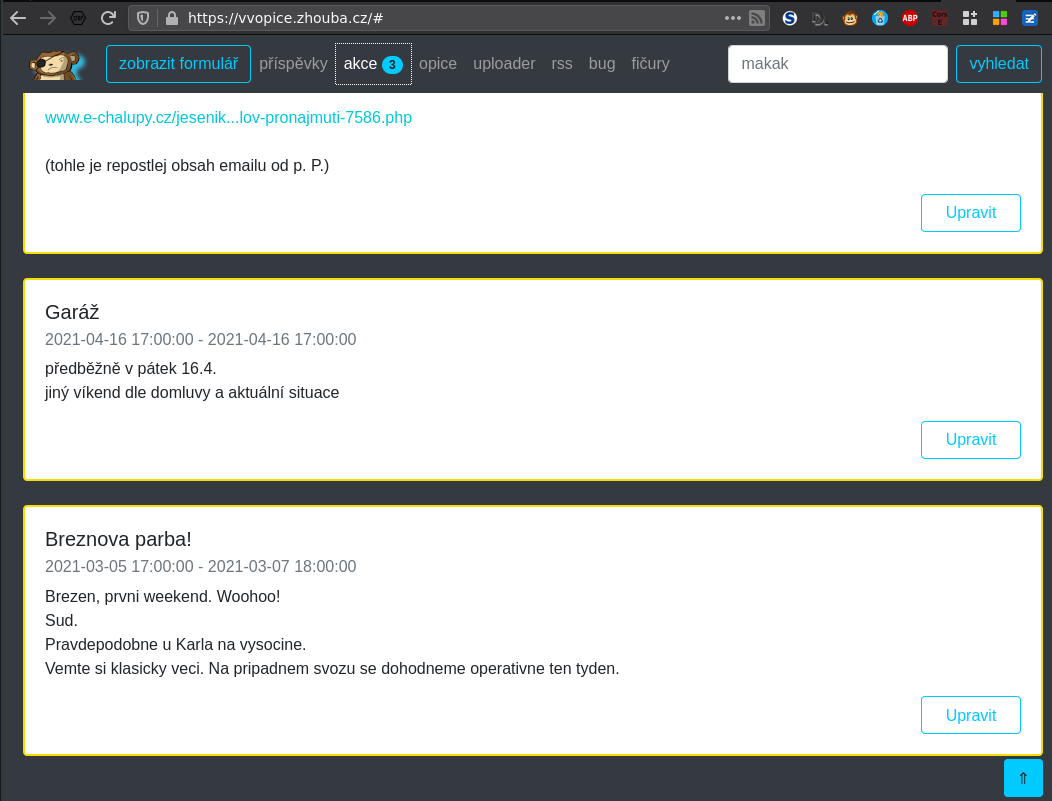Click Upravit on the Garáž event
This screenshot has height=801, width=1052.
click(x=970, y=440)
